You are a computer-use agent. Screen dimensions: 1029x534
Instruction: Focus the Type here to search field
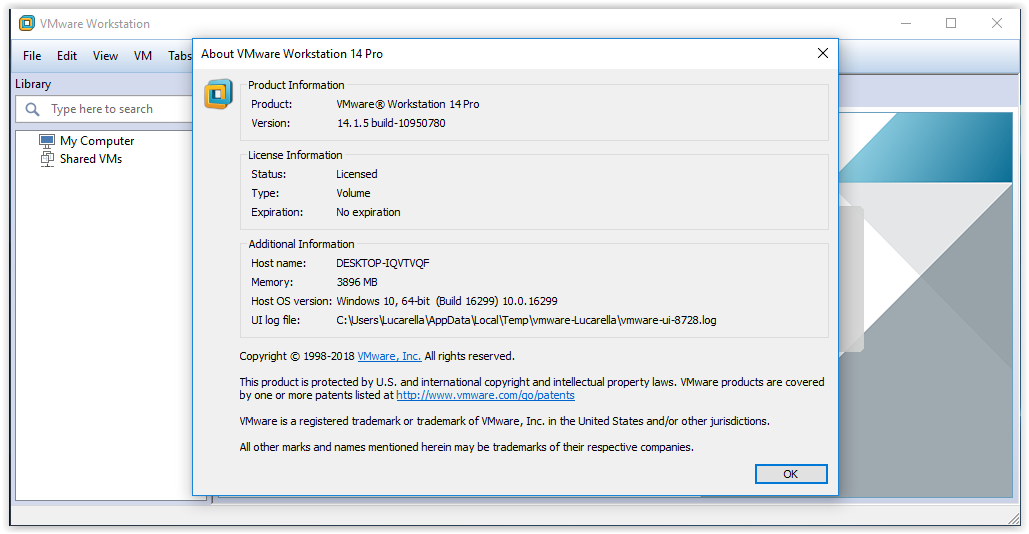(x=105, y=109)
